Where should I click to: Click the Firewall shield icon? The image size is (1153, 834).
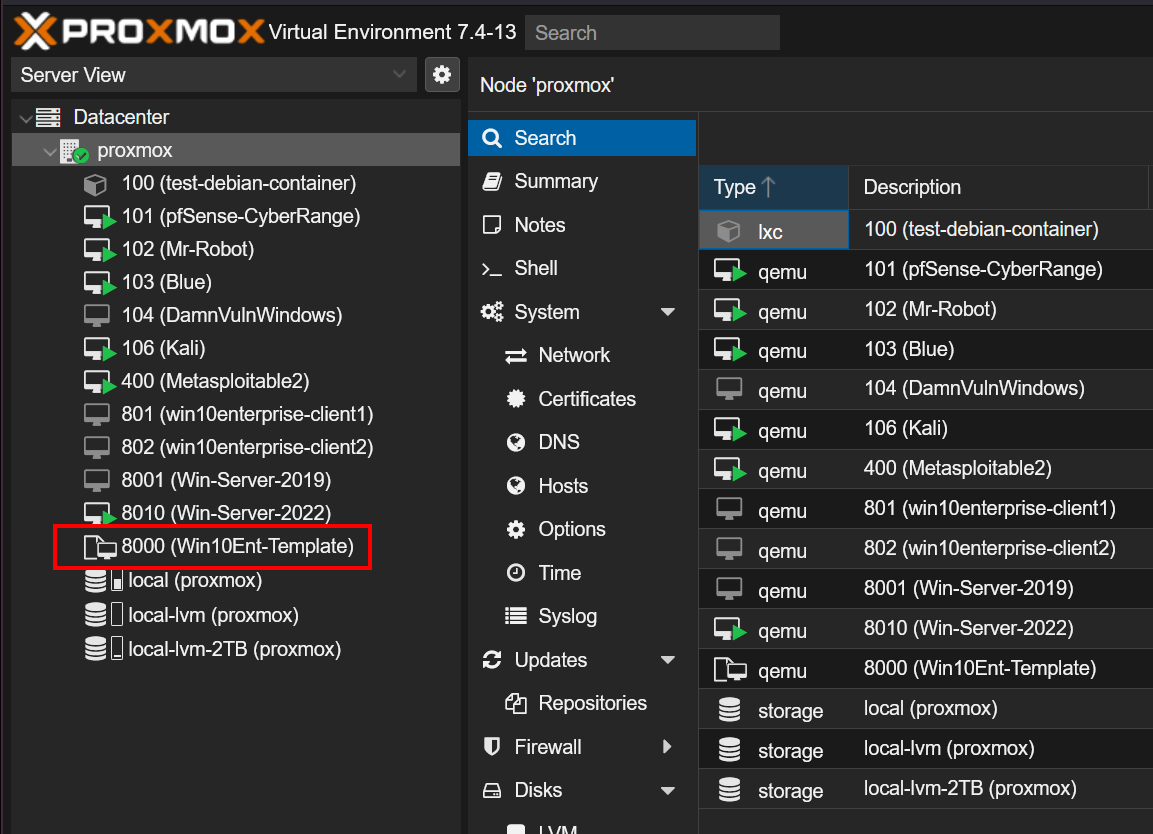point(491,747)
